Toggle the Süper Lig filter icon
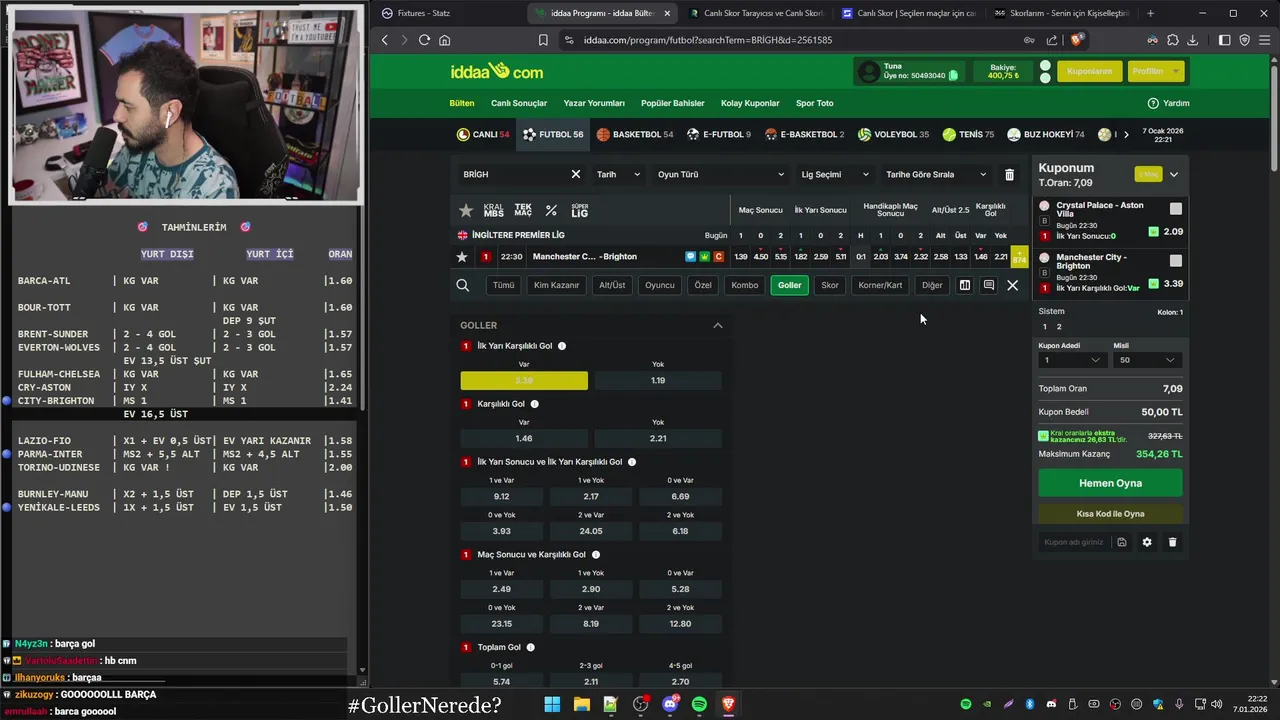 580,210
